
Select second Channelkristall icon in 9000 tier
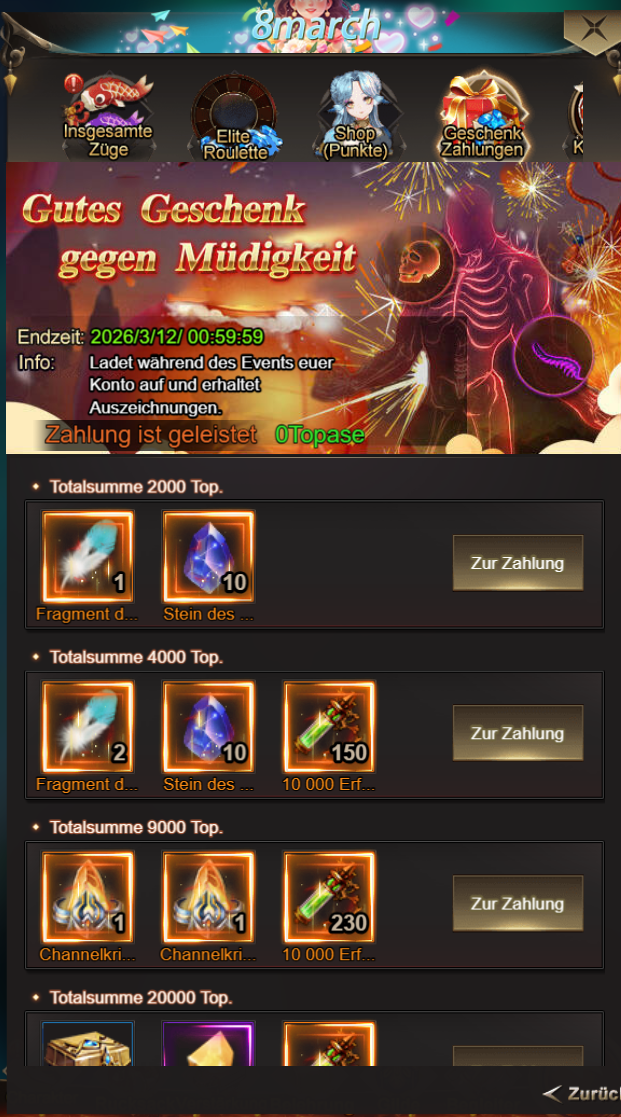(209, 897)
